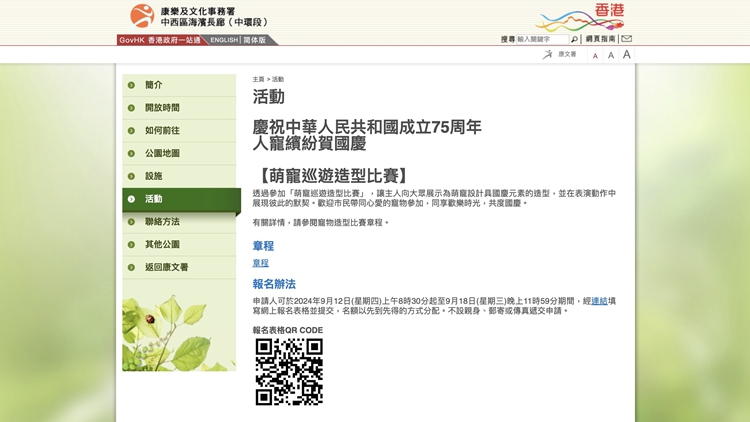Open GovHK 香港政府一站通 link
The image size is (750, 422).
click(159, 40)
